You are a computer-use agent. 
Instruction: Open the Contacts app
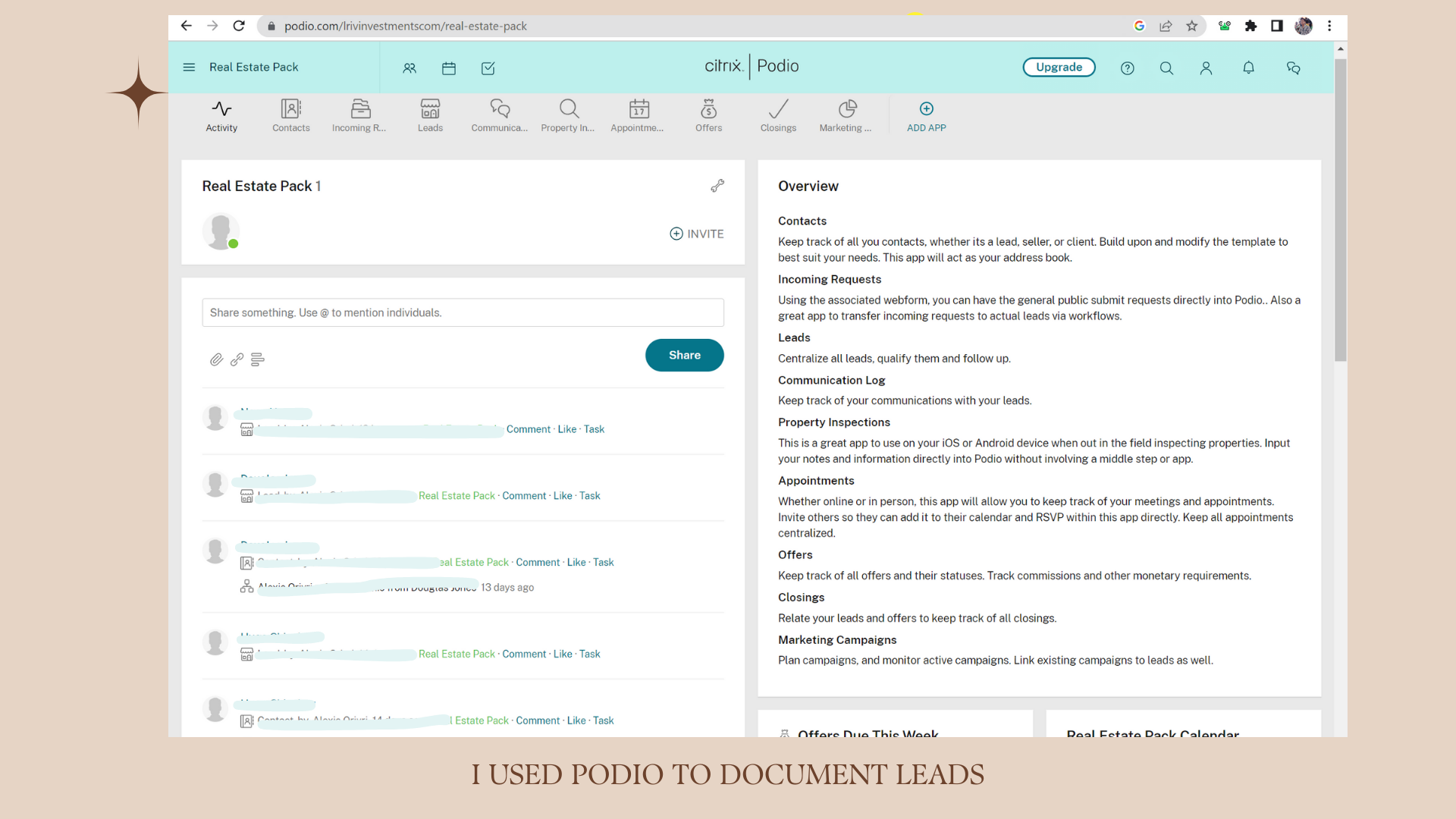click(x=291, y=116)
